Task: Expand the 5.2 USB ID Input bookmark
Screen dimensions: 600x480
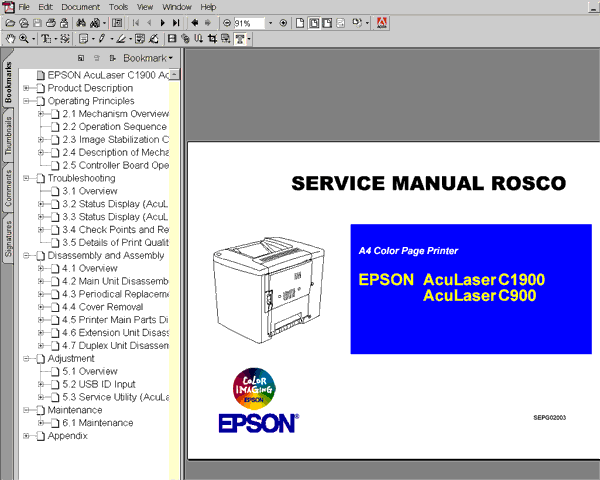Action: click(x=41, y=384)
